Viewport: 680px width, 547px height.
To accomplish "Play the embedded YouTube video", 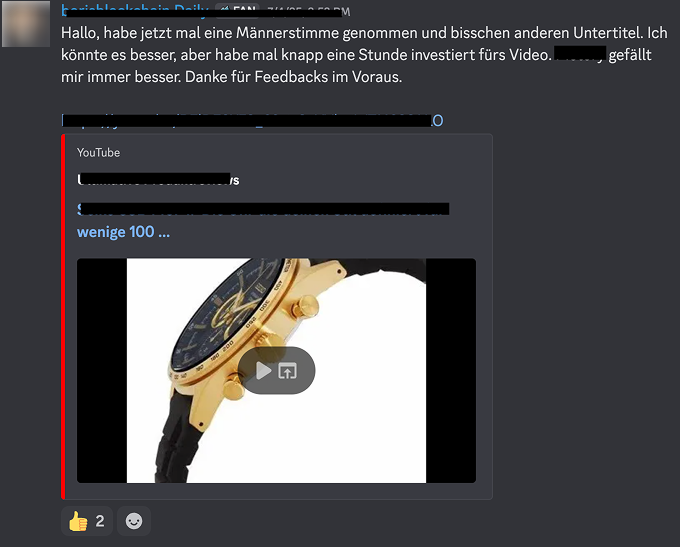I will tap(263, 371).
